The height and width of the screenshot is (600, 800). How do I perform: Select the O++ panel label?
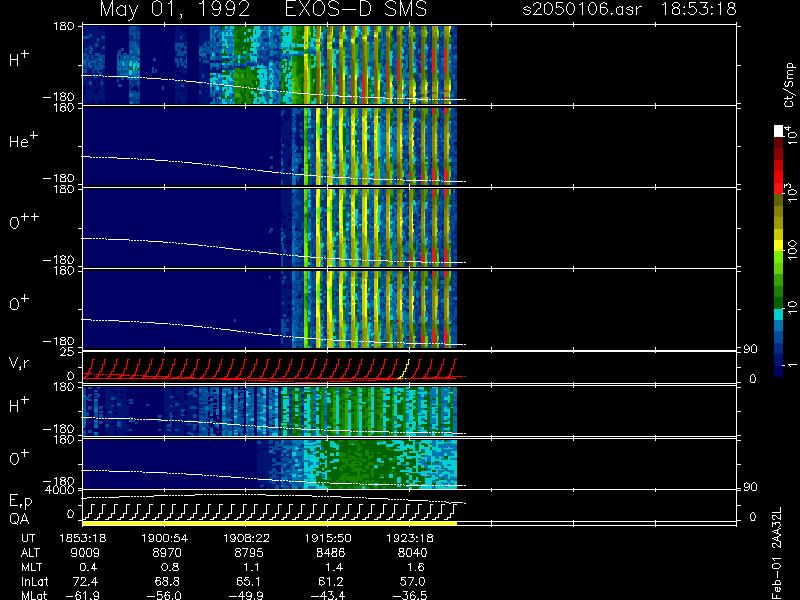(x=24, y=221)
